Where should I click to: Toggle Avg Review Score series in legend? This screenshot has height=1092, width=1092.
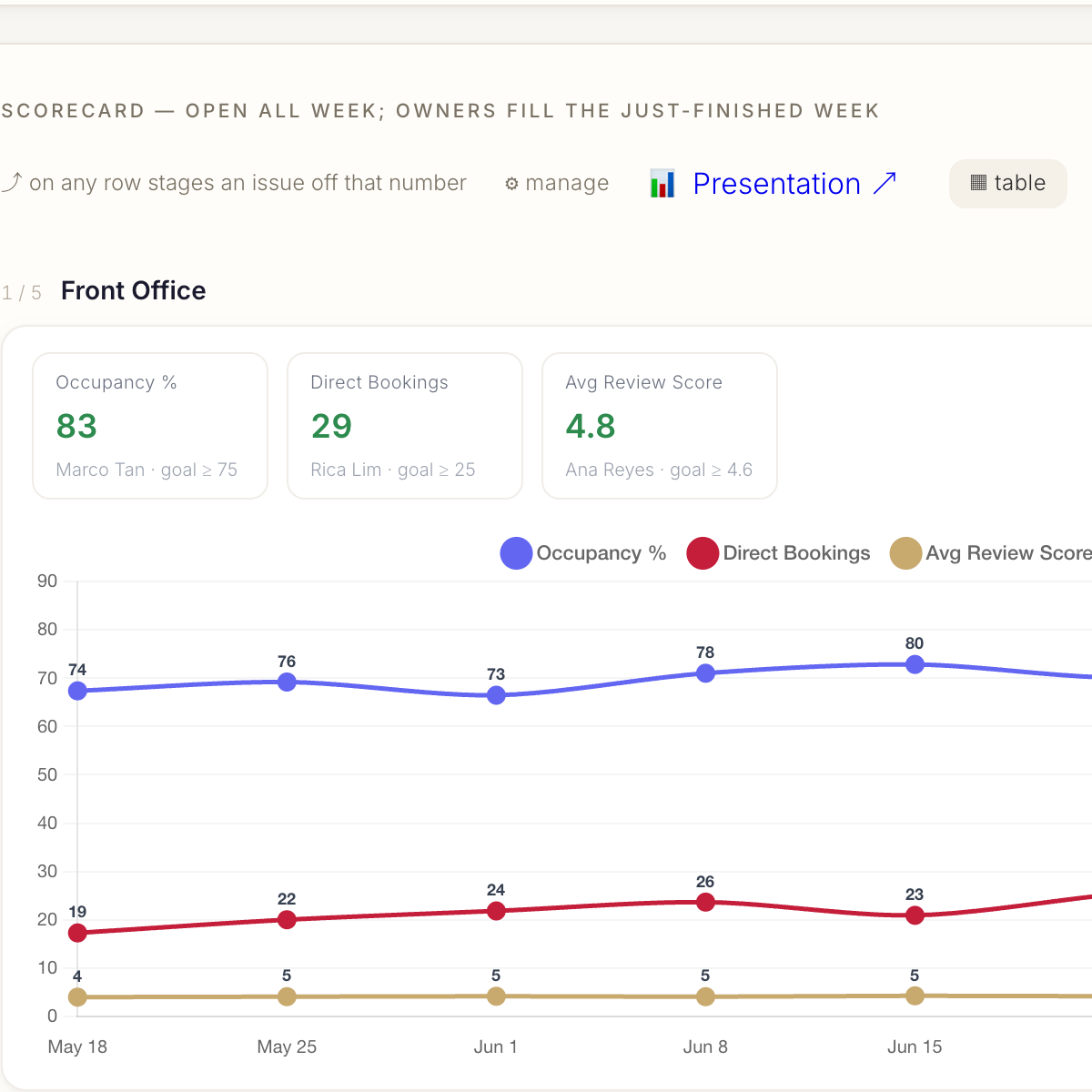(991, 553)
